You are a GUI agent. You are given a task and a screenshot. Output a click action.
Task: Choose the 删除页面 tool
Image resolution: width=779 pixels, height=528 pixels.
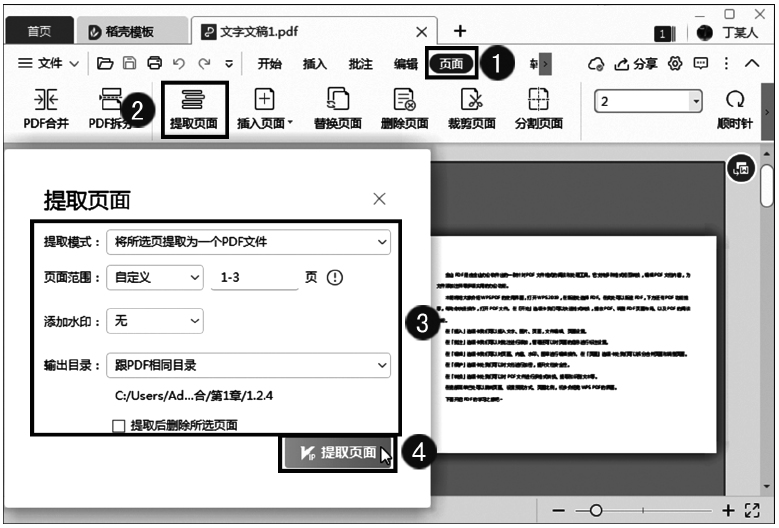coord(404,108)
